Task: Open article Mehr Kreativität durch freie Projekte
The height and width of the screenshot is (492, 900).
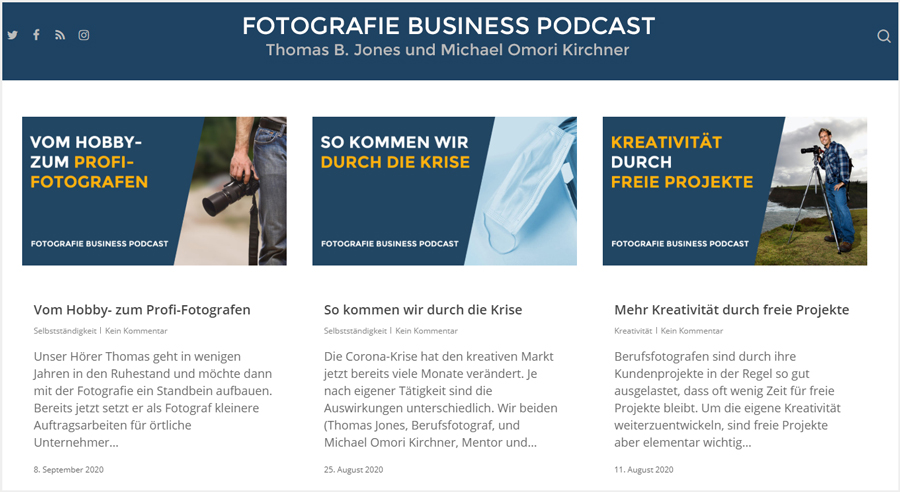Action: tap(731, 310)
